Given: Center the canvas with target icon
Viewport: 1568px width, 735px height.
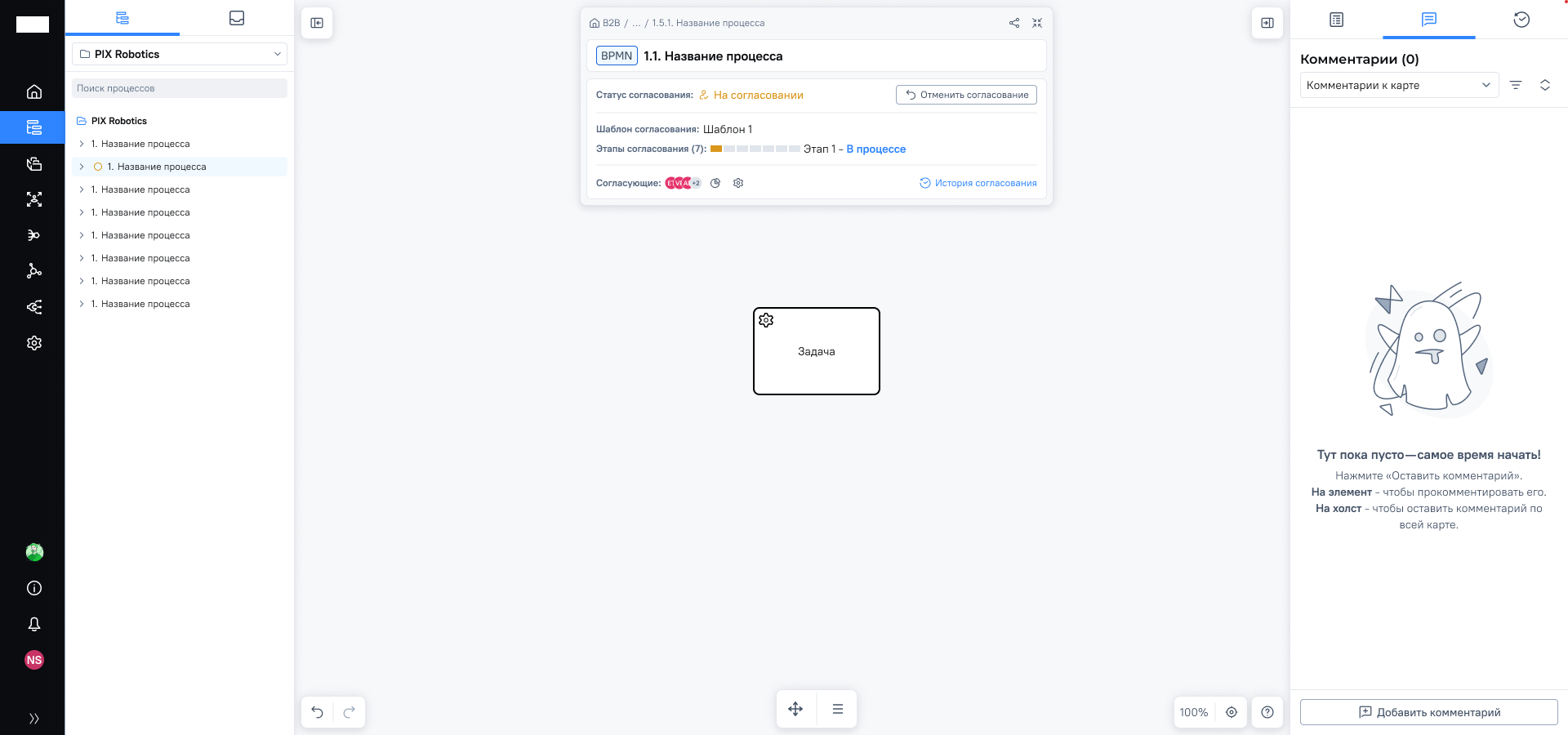Looking at the screenshot, I should click(1232, 712).
